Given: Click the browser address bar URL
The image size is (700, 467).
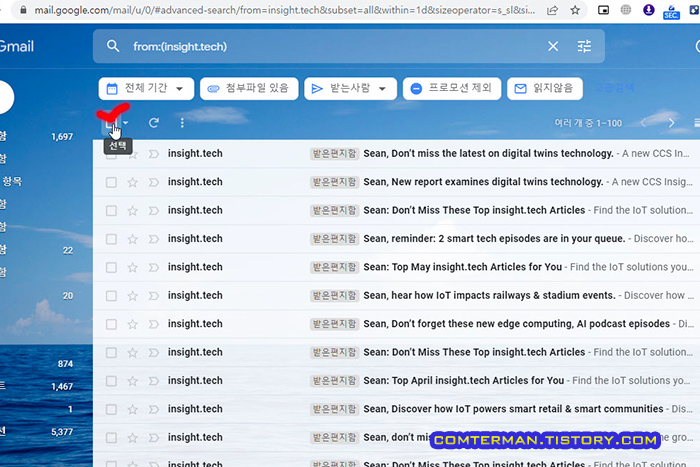Looking at the screenshot, I should [x=284, y=10].
